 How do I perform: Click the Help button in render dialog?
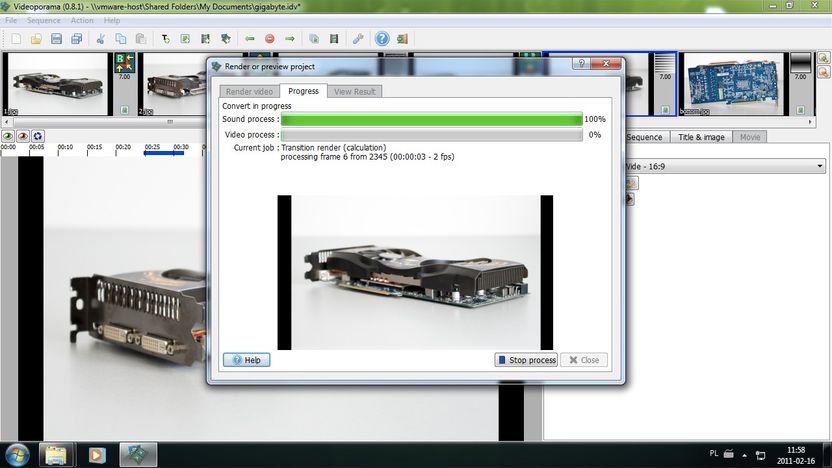click(247, 360)
